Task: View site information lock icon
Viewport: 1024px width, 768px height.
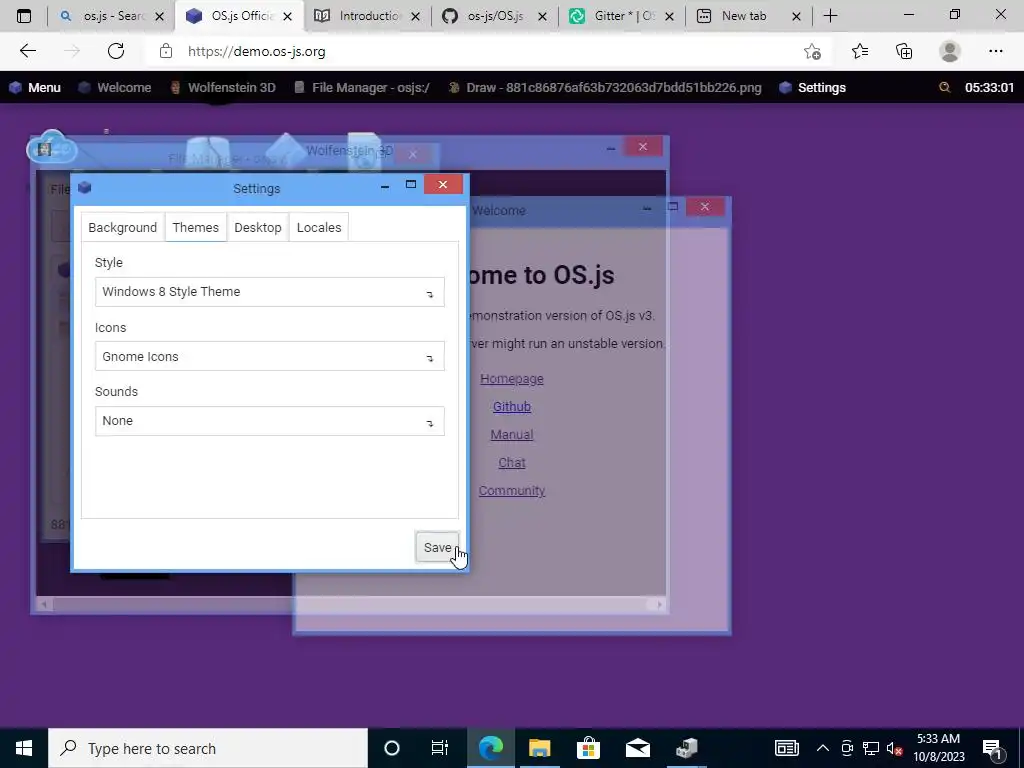Action: [166, 51]
